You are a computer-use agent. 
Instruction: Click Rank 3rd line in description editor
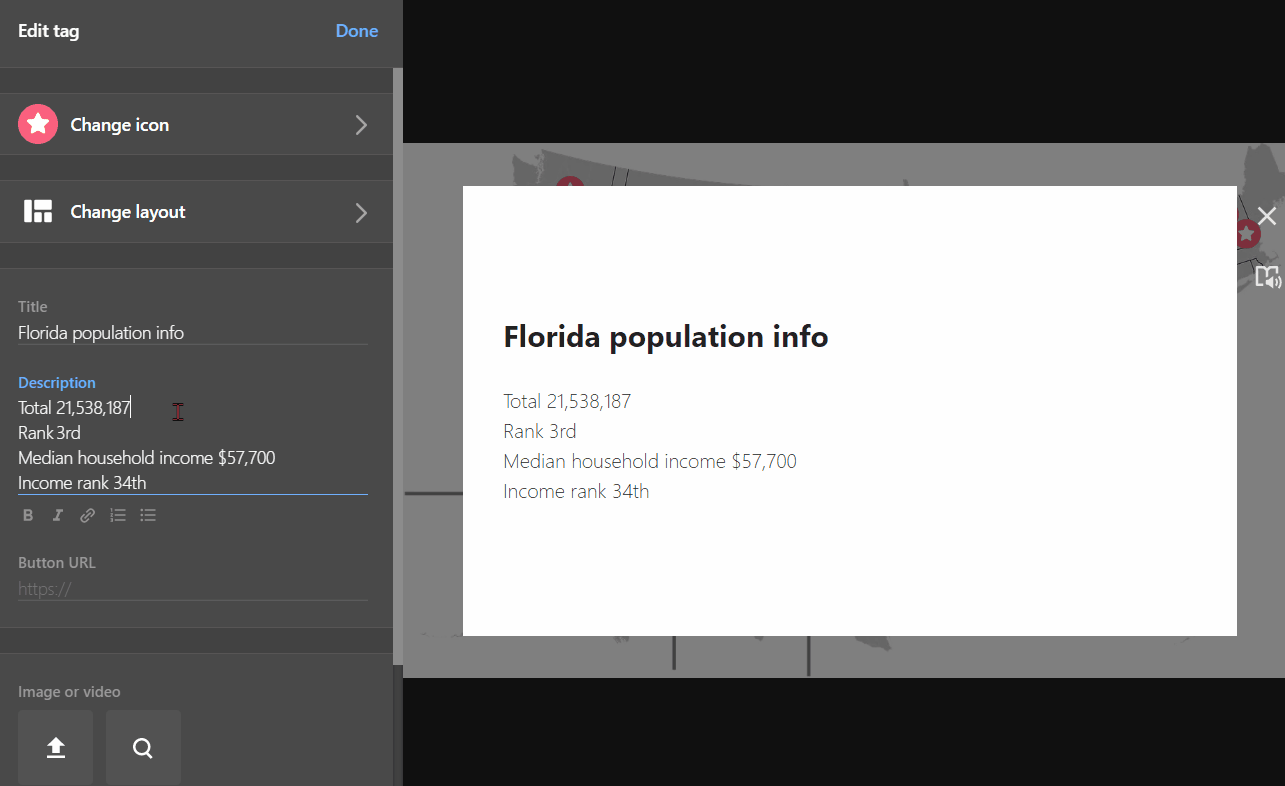click(x=49, y=433)
